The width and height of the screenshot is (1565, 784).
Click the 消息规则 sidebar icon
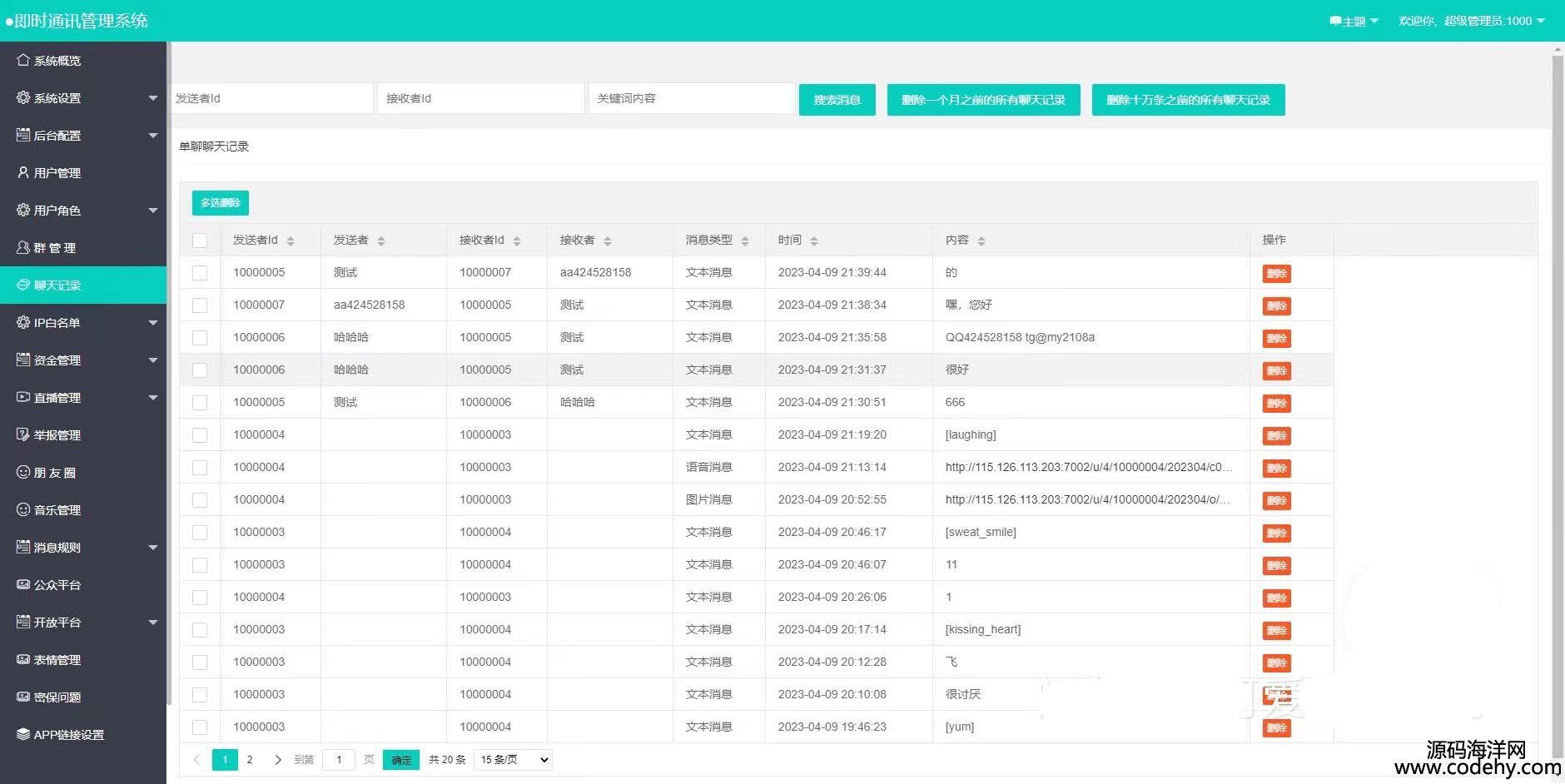click(x=23, y=547)
